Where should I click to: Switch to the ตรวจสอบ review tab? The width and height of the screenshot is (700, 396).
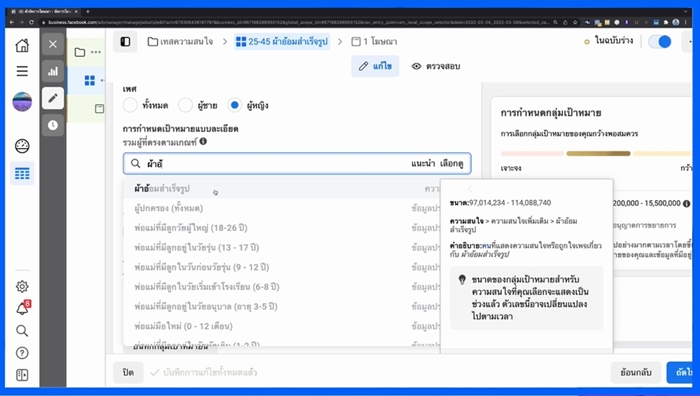pyautogui.click(x=436, y=66)
